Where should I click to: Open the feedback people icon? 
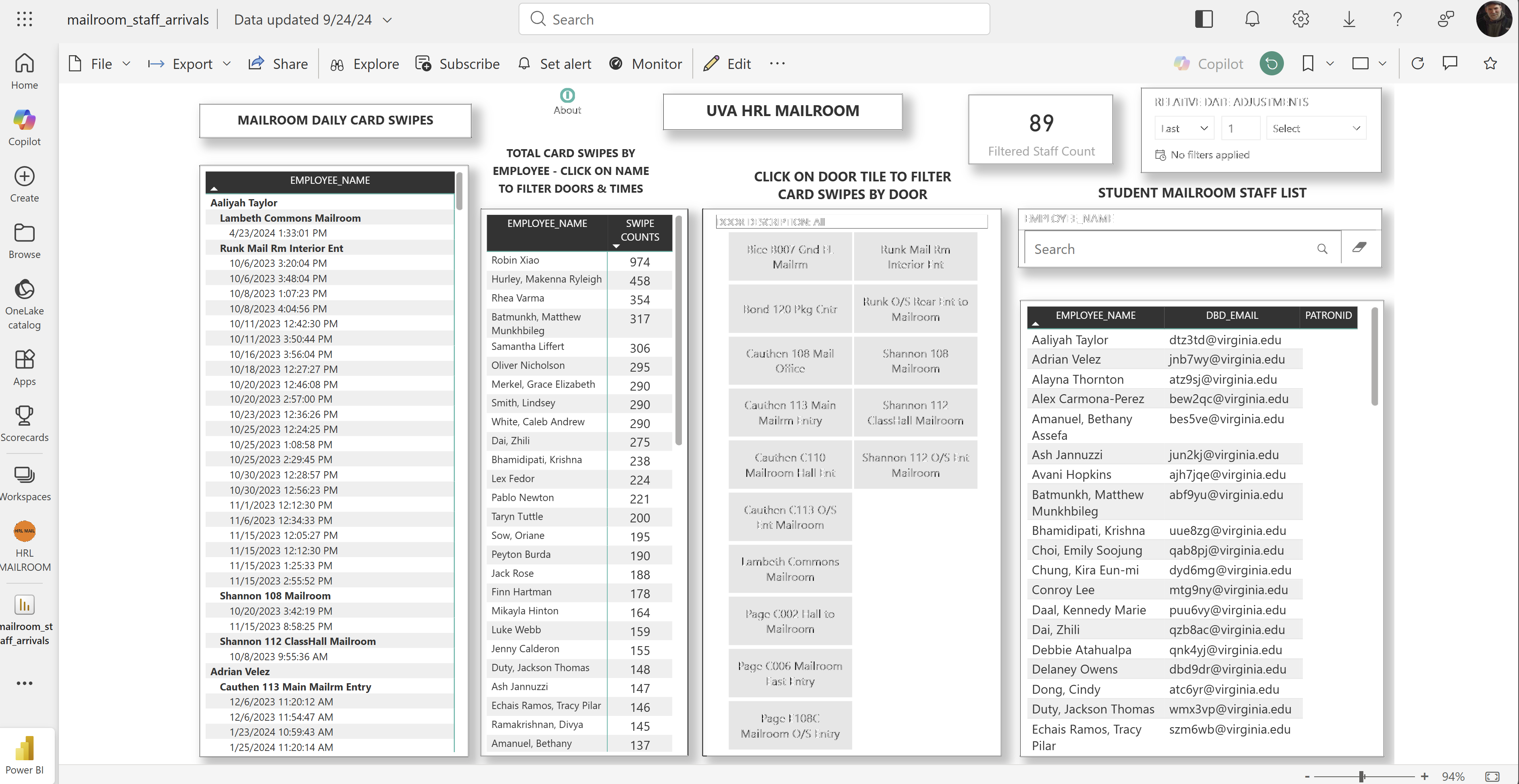pos(1445,19)
